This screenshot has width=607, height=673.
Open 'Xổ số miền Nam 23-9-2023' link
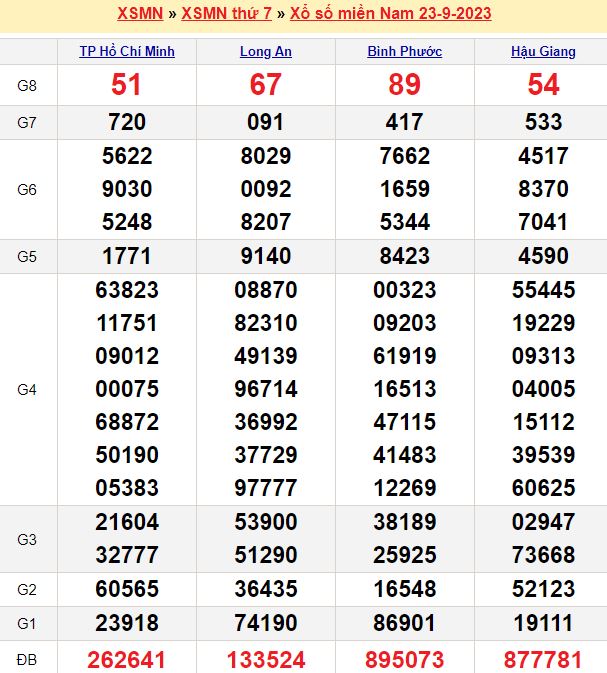point(391,14)
